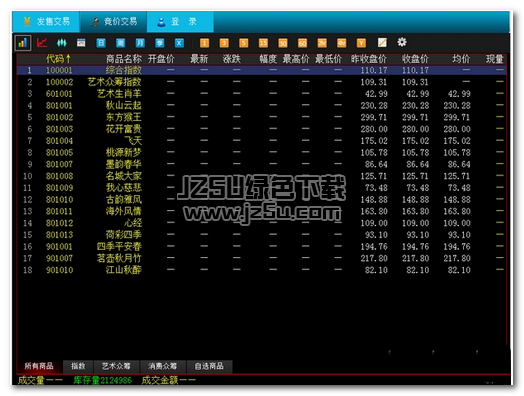
Task: Sort by the 最新 column header
Action: [199, 59]
